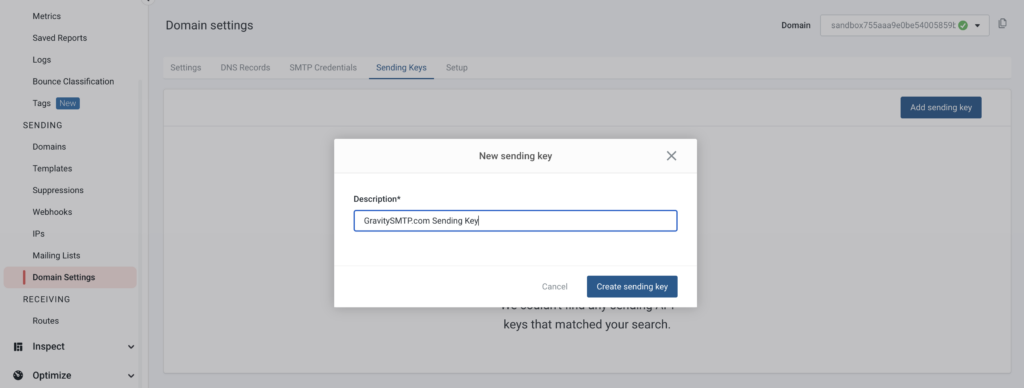Copy the domain name with the clipboard icon

point(1002,24)
